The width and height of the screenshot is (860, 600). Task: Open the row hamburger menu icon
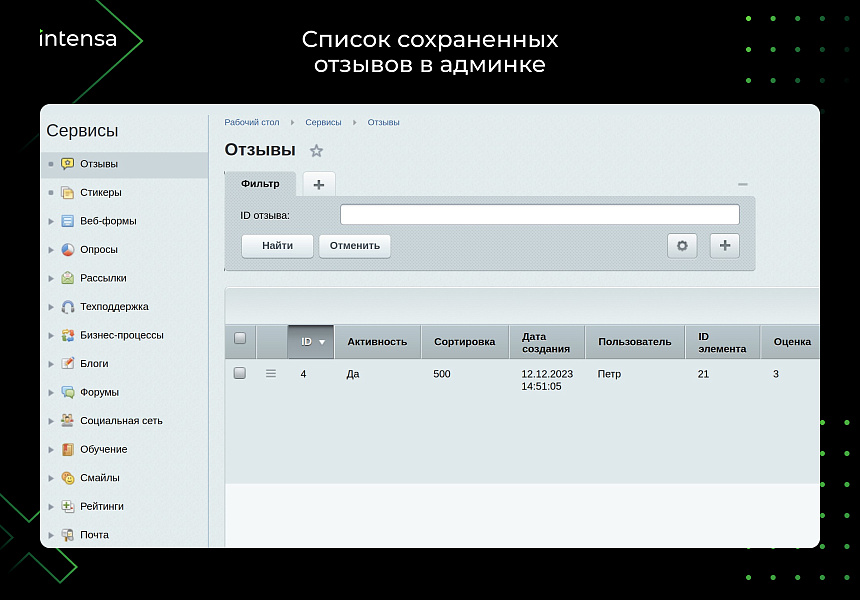pos(270,373)
